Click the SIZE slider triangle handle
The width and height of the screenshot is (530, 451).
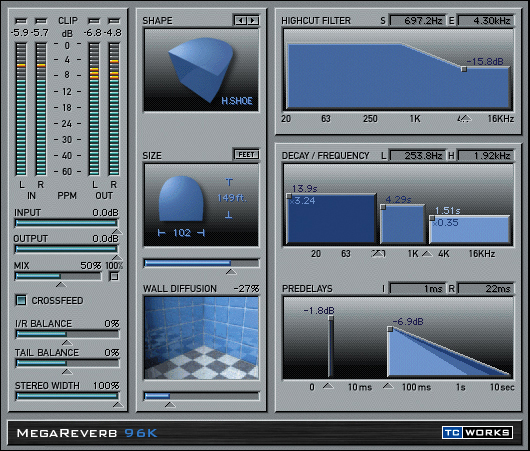(x=231, y=271)
